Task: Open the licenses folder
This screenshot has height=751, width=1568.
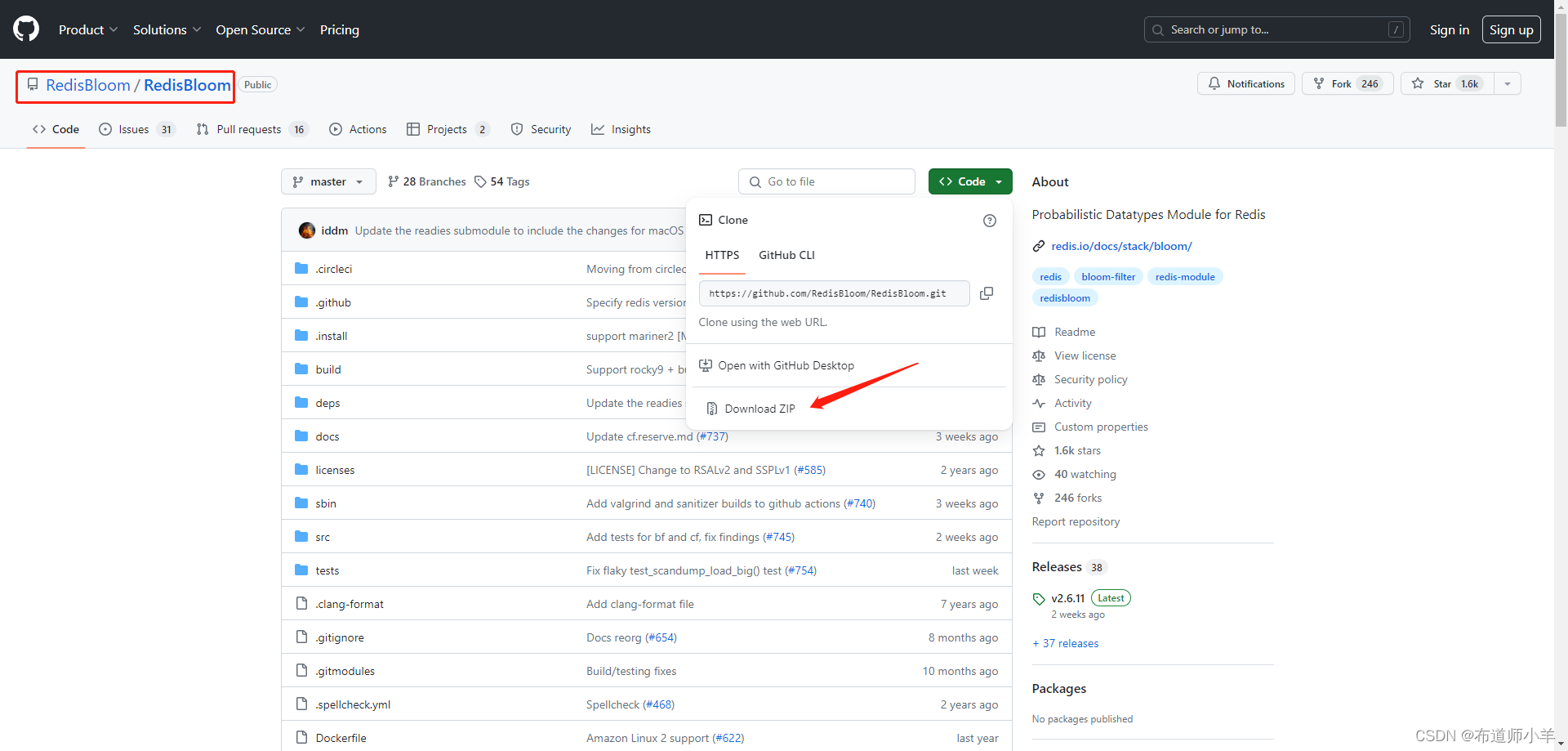Action: pyautogui.click(x=335, y=470)
